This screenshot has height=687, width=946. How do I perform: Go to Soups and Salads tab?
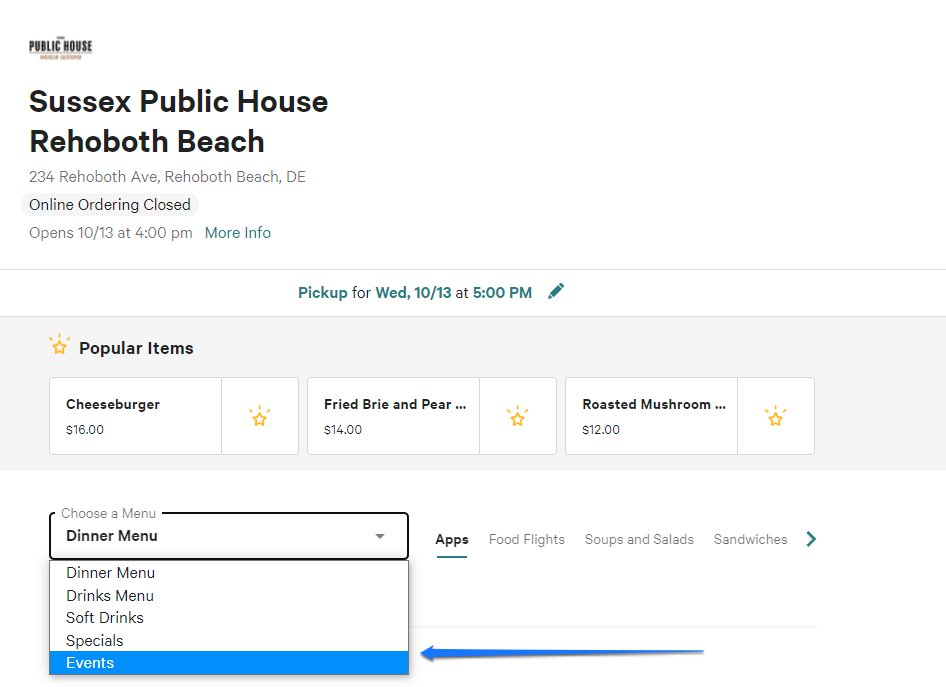pos(639,539)
